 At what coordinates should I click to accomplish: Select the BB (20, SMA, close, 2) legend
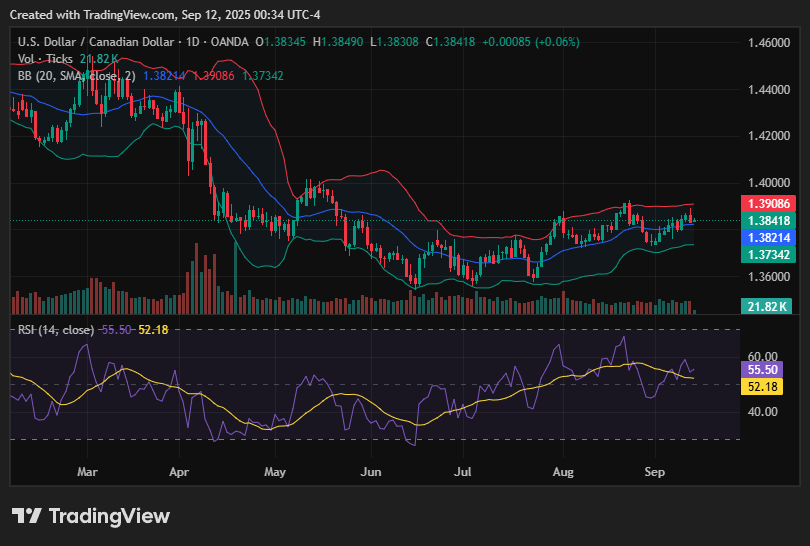coord(76,76)
